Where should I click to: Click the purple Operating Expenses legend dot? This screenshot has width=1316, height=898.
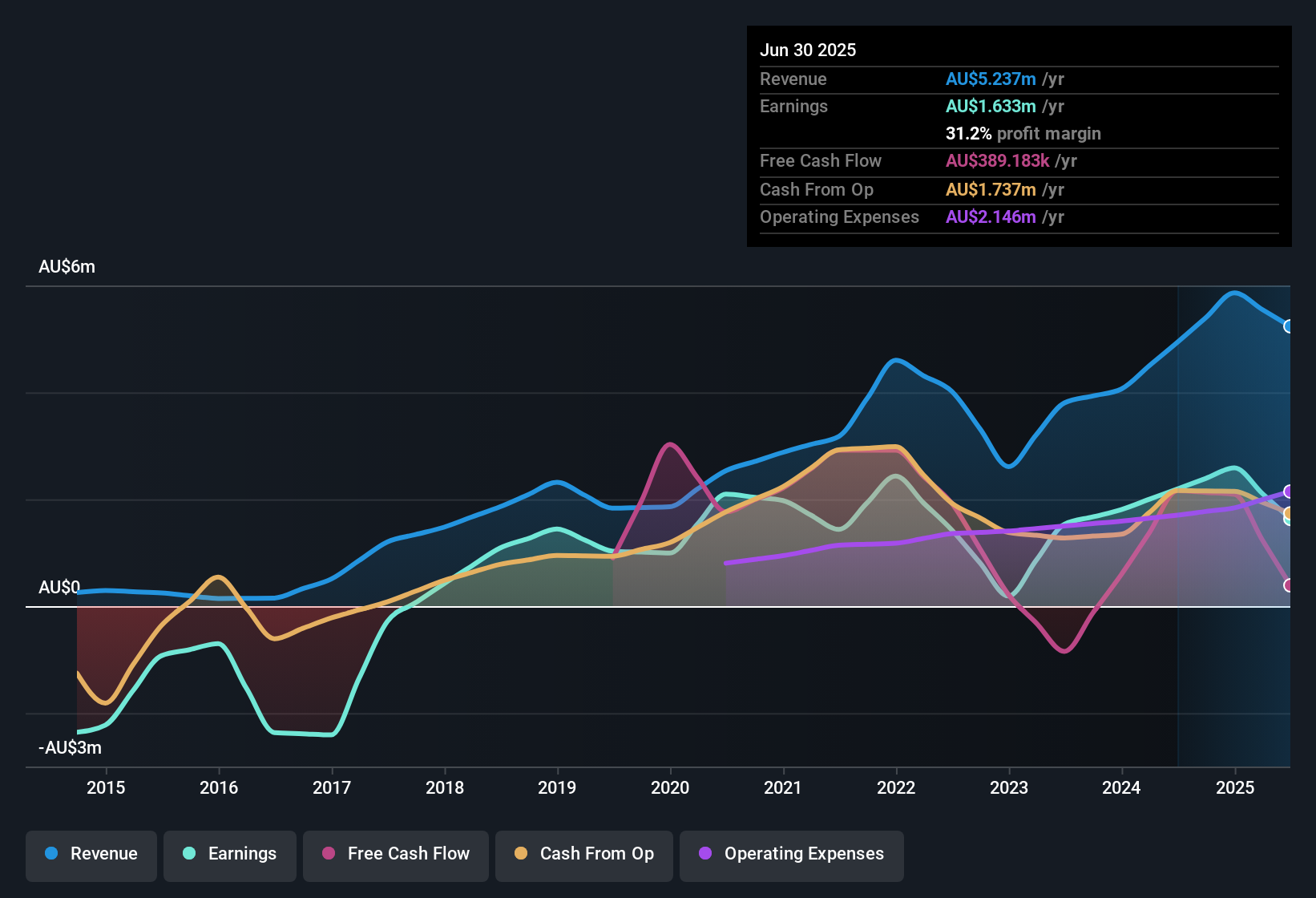coord(705,854)
